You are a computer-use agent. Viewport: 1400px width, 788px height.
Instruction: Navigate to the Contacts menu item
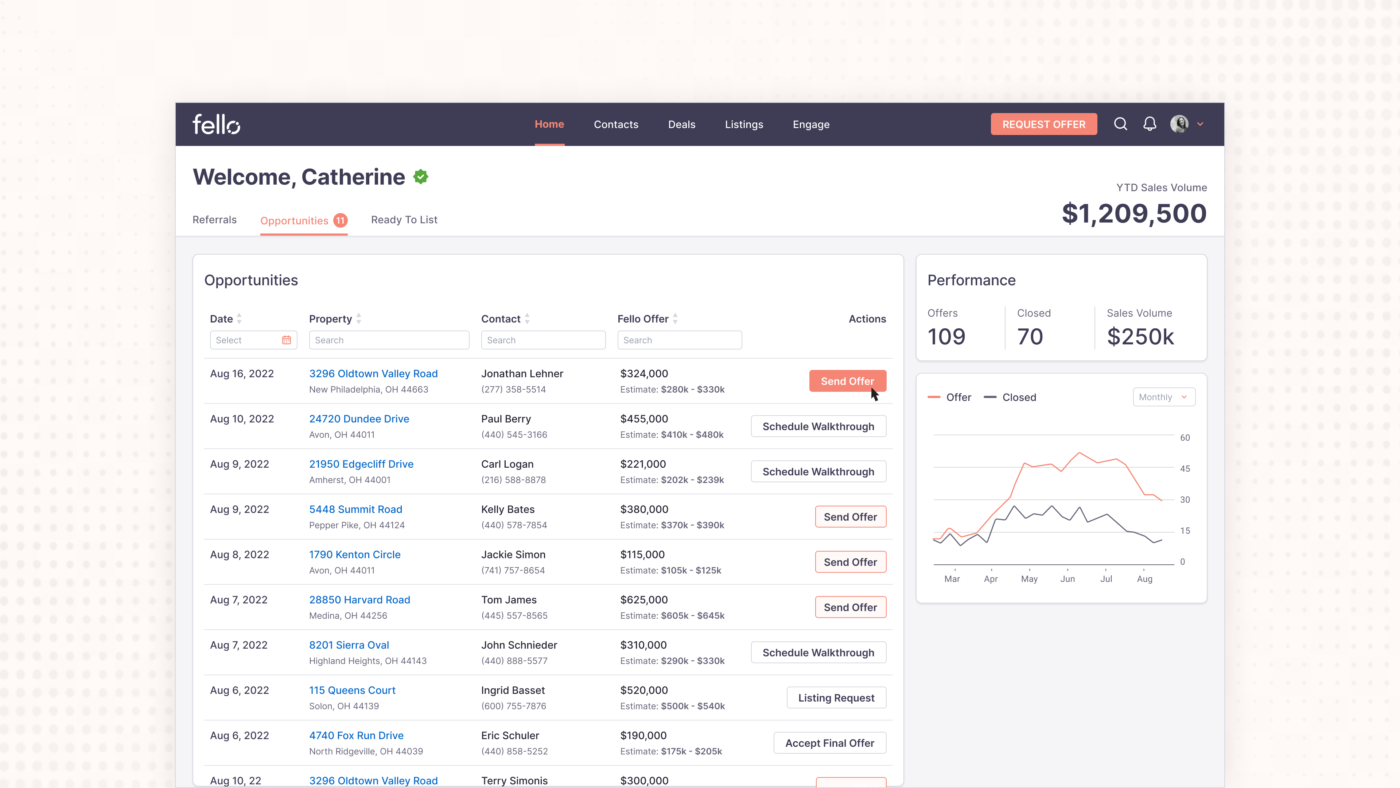point(615,123)
